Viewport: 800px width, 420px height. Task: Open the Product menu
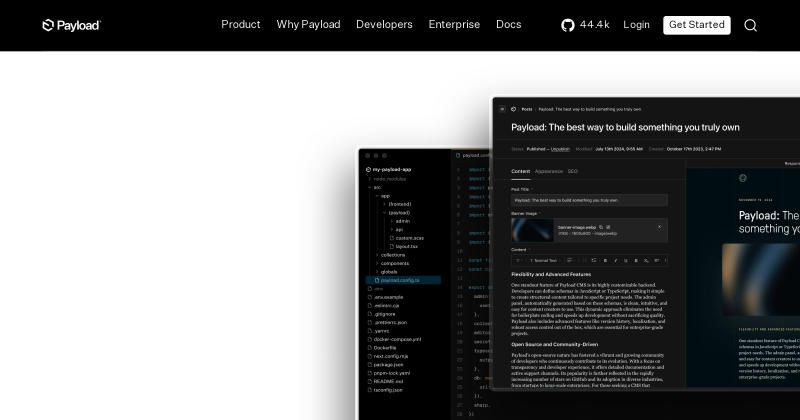pos(241,24)
